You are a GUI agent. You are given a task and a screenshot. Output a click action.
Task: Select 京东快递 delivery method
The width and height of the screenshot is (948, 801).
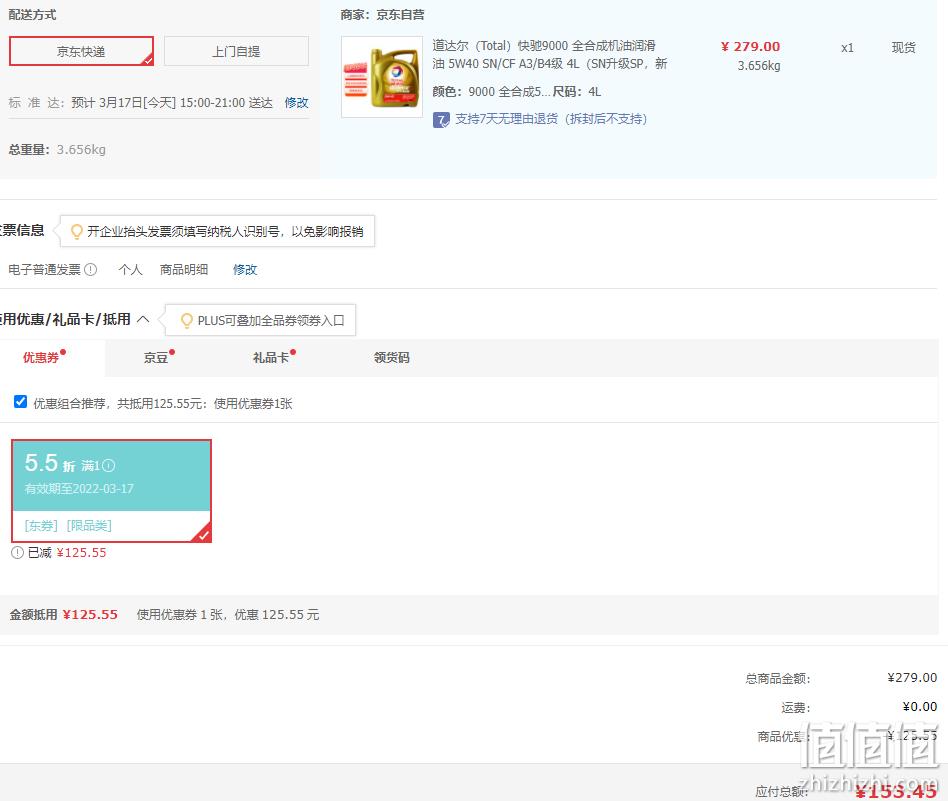pyautogui.click(x=81, y=51)
